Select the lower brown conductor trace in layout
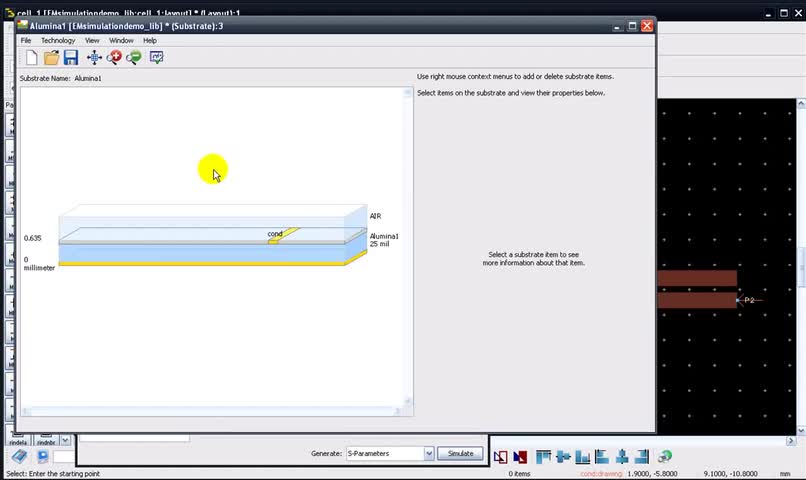 pos(697,300)
